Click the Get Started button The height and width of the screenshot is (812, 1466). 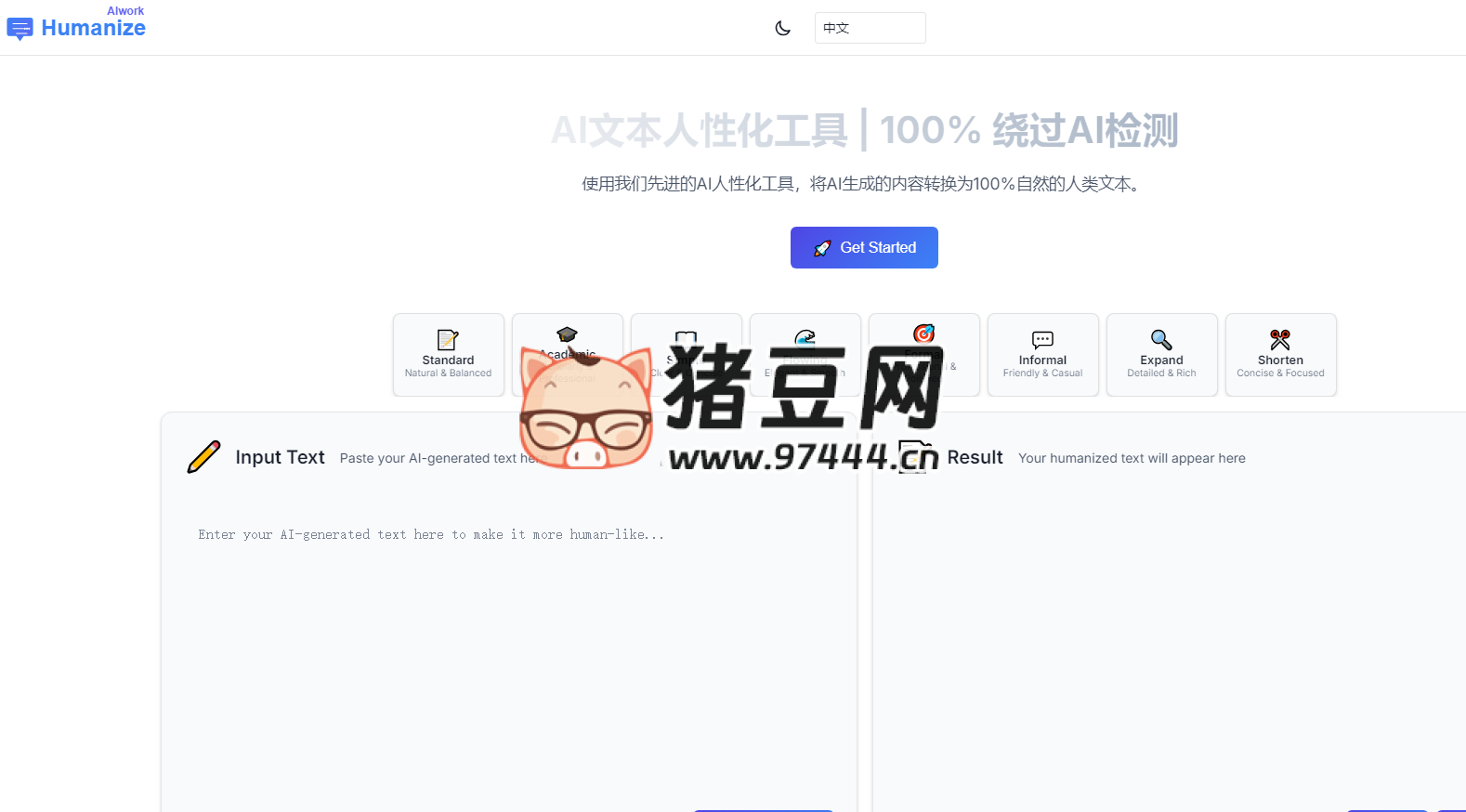[864, 248]
